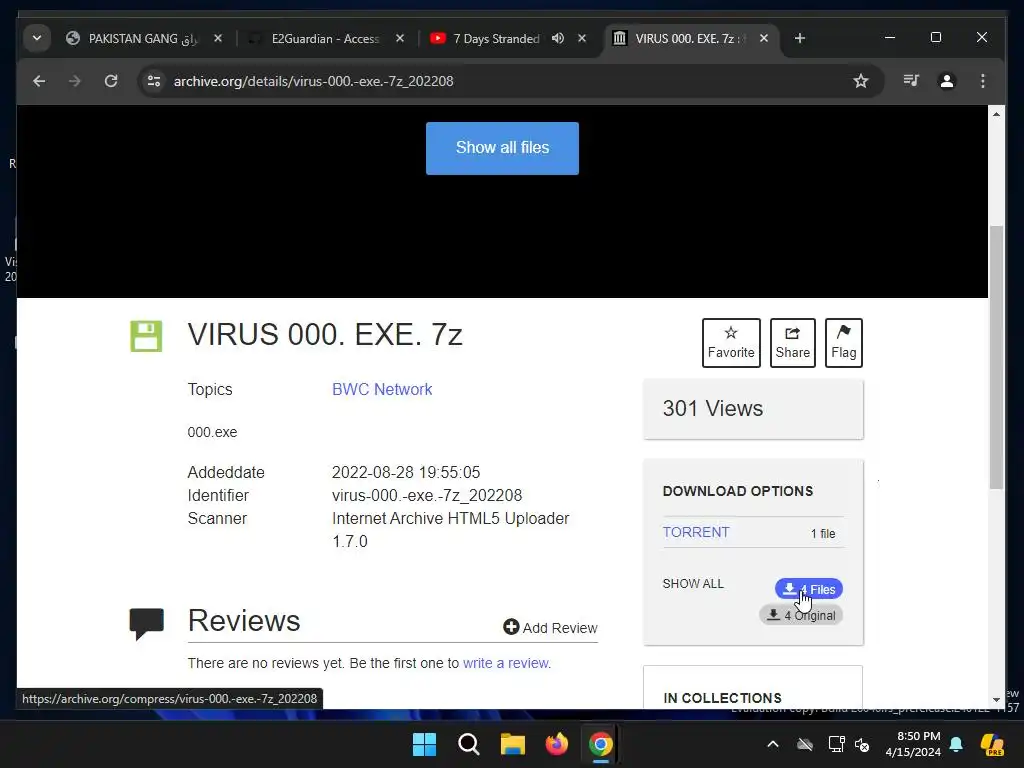The height and width of the screenshot is (768, 1024).
Task: Switch to the E2Guardian - Access tab
Action: 327,39
